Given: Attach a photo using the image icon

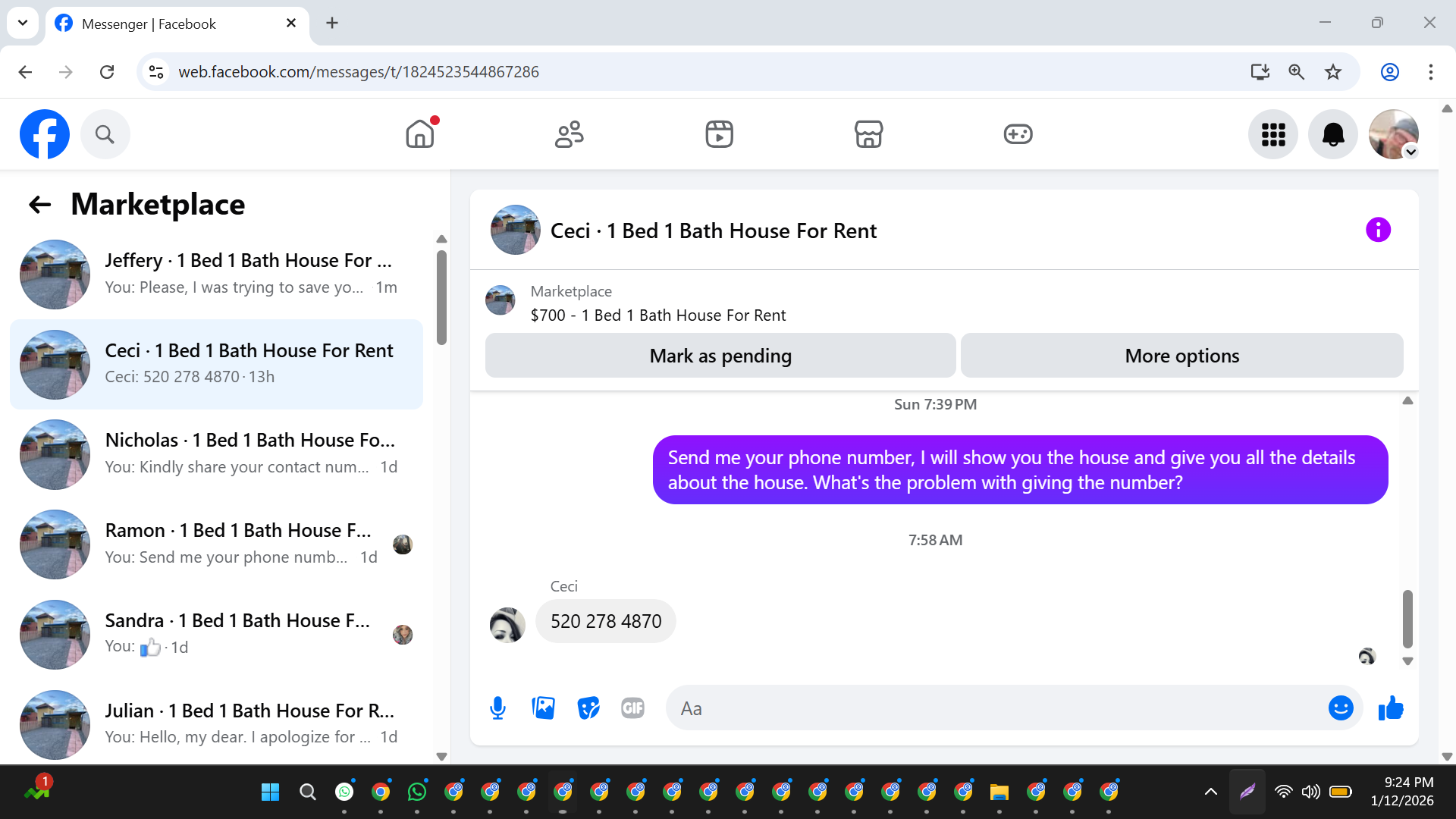Looking at the screenshot, I should [543, 708].
